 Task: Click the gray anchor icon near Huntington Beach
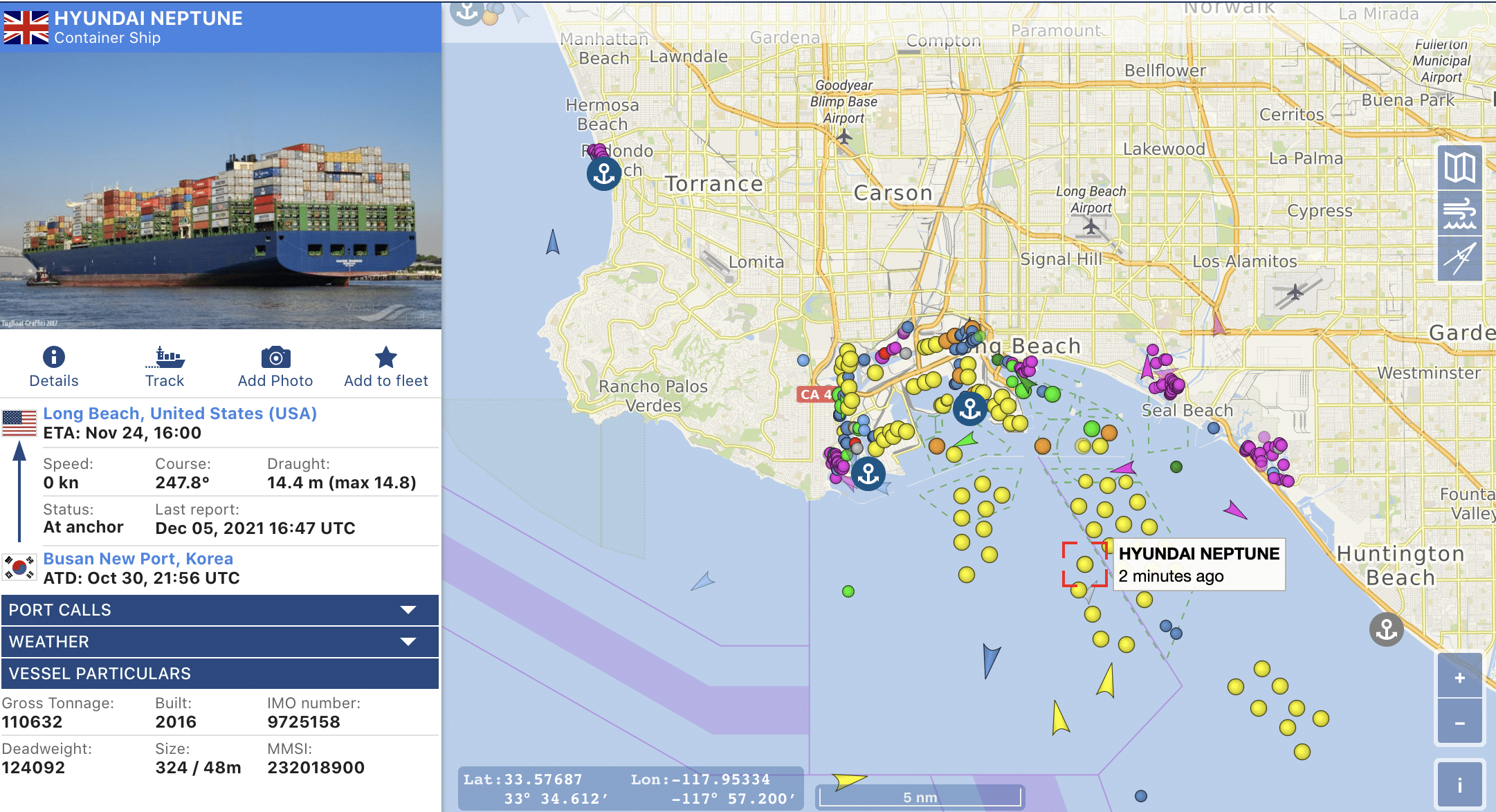click(1387, 629)
